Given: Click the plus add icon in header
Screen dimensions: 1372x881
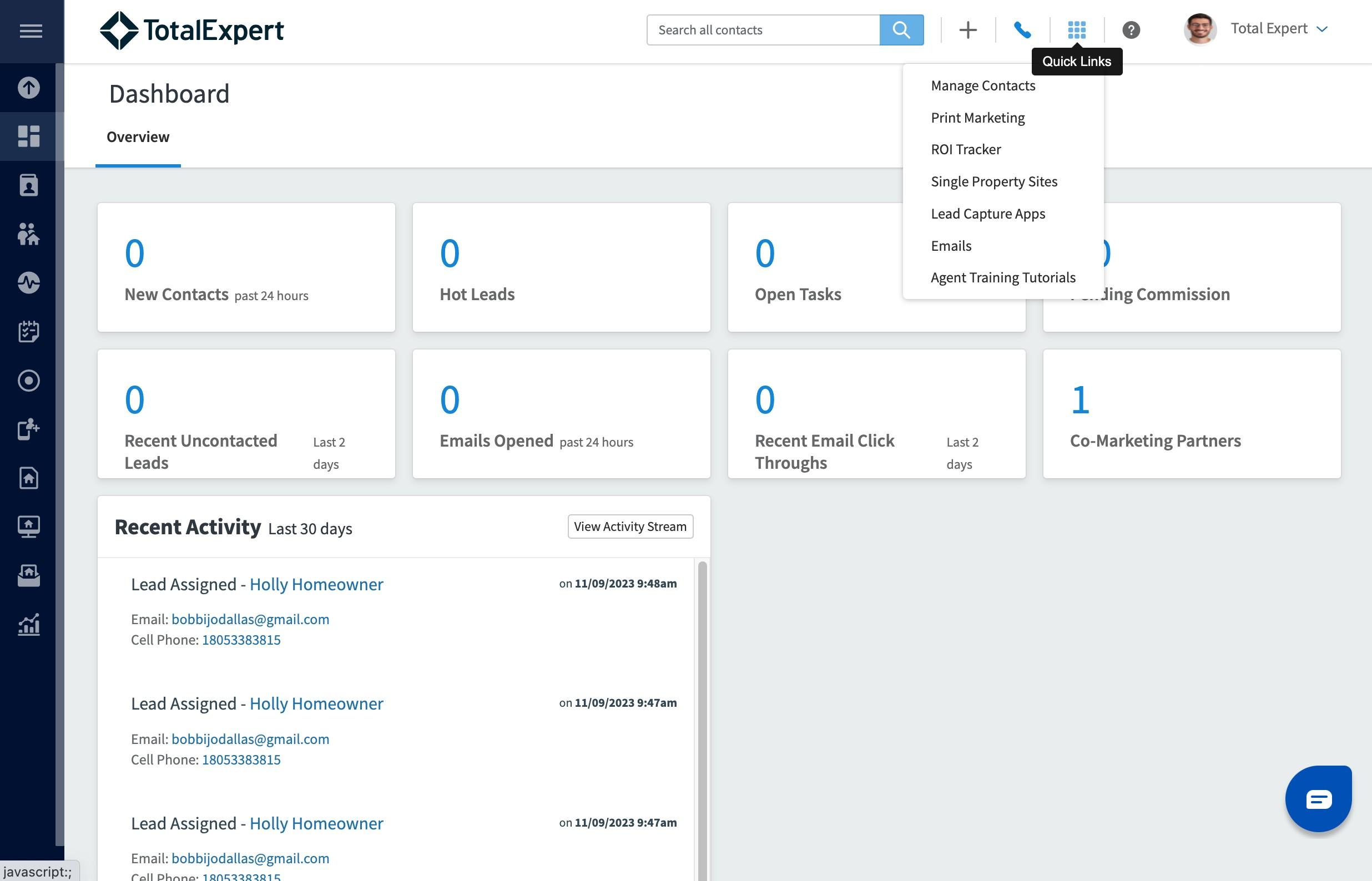Looking at the screenshot, I should pos(967,30).
